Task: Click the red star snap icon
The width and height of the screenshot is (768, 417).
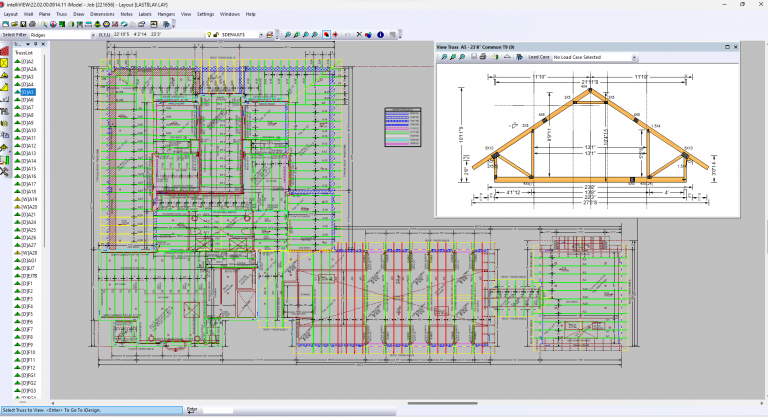Action: tap(336, 35)
